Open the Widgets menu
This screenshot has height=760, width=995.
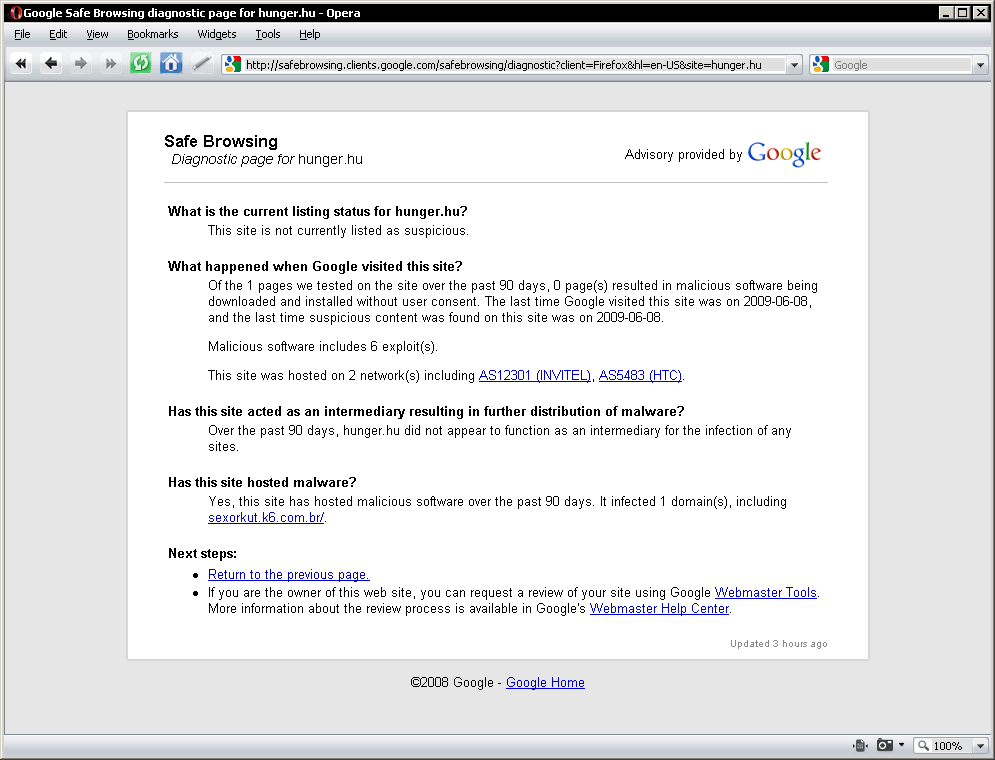(216, 34)
